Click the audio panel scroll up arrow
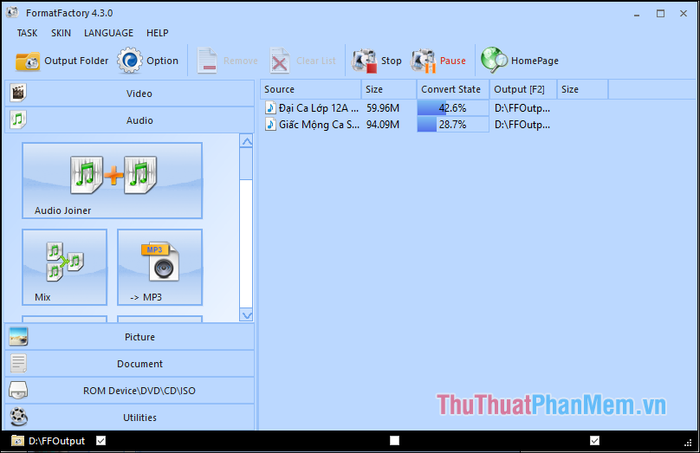Viewport: 700px width, 453px height. [246, 141]
